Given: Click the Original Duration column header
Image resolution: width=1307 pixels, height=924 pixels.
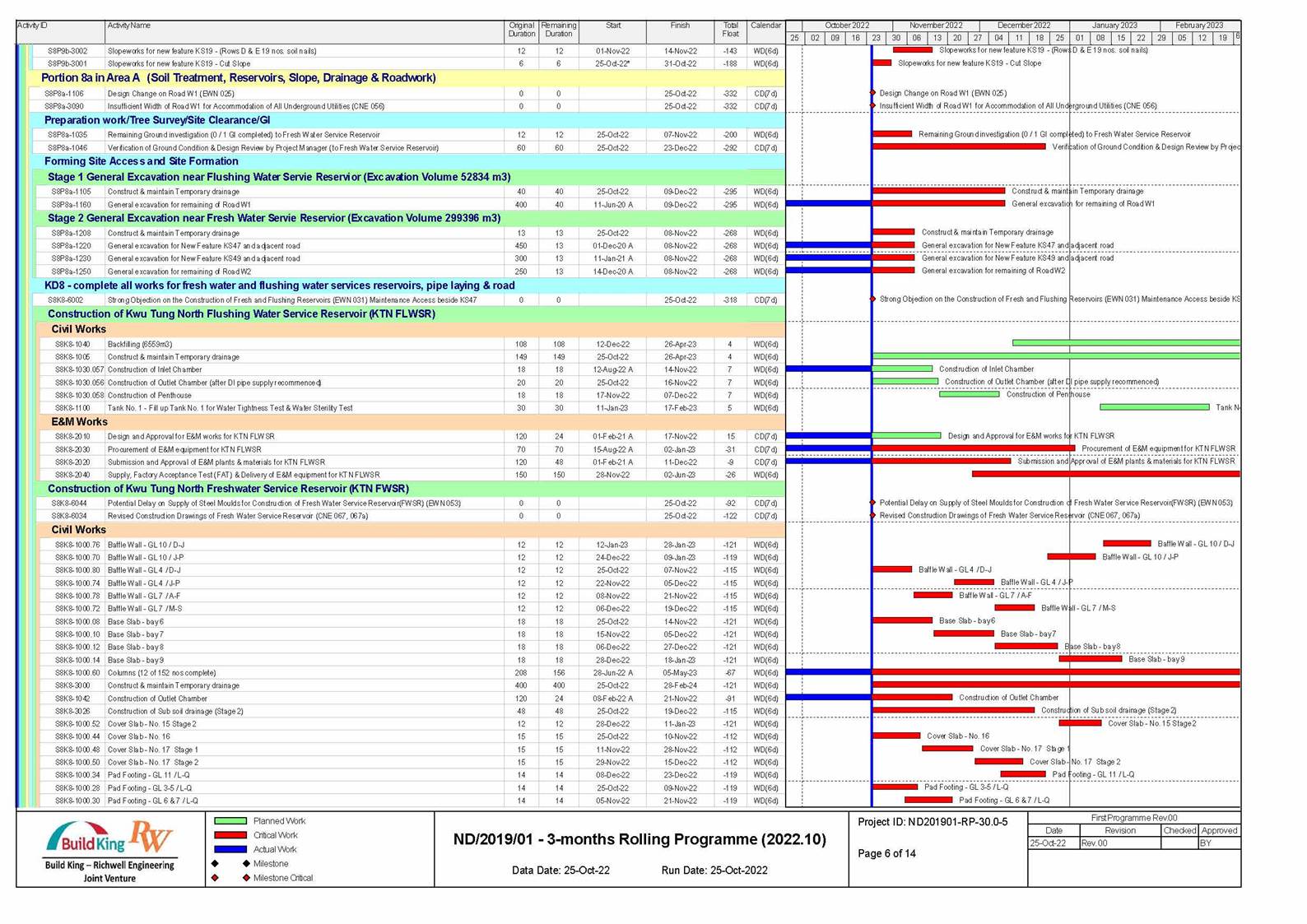Looking at the screenshot, I should tap(522, 30).
